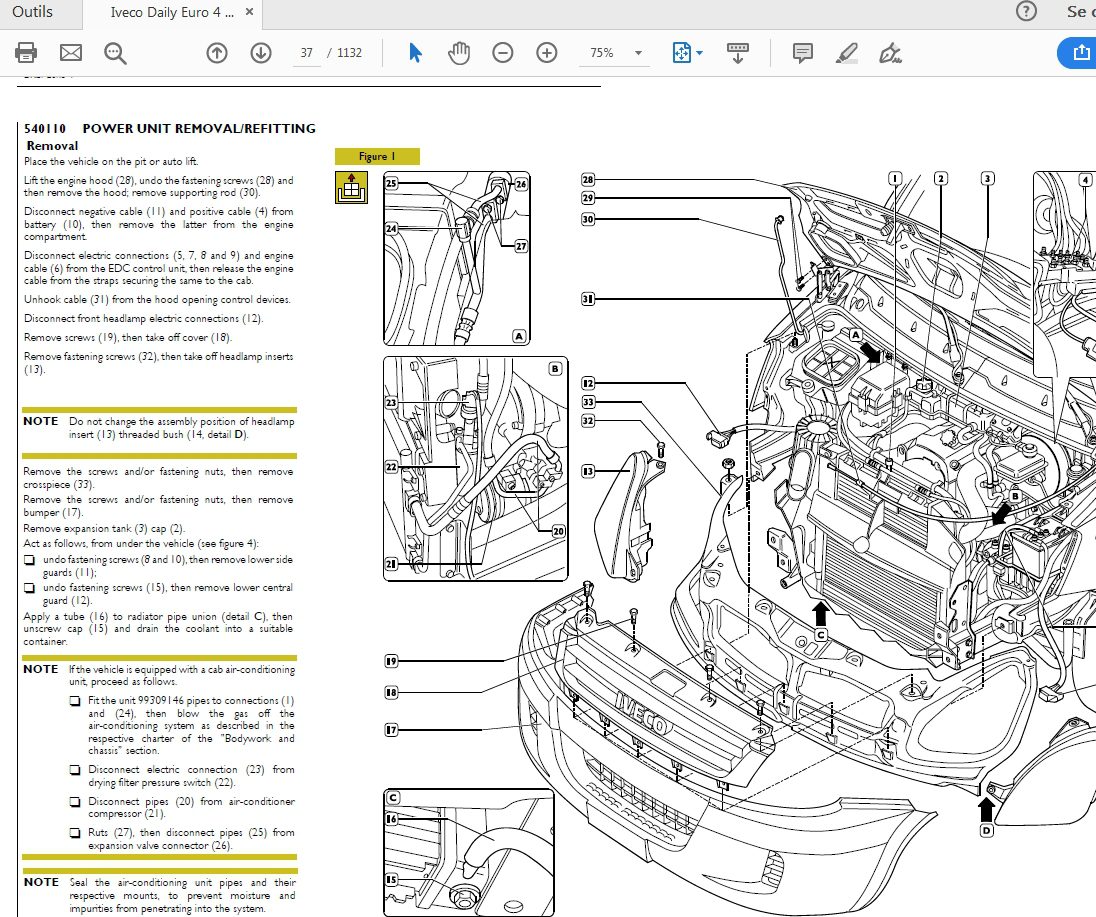1096x917 pixels.
Task: Open the zoom level dropdown arrow
Action: (x=638, y=53)
